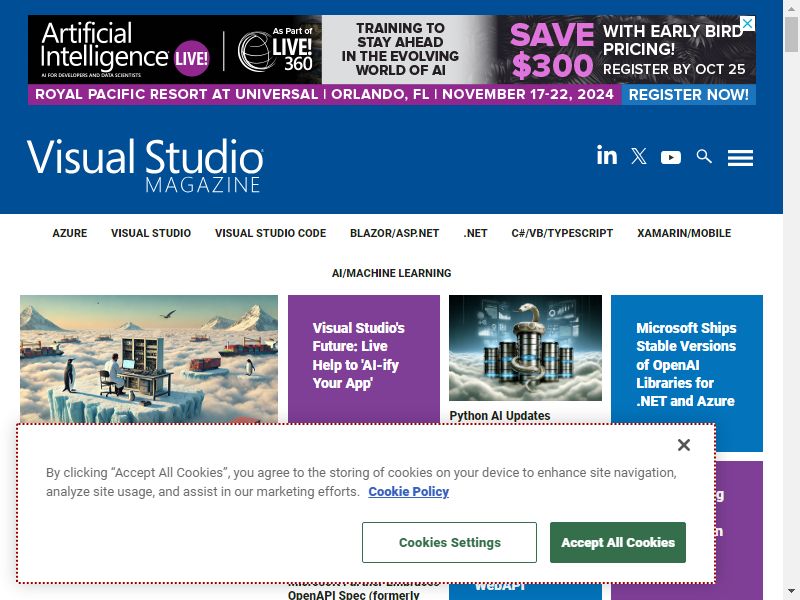The image size is (800, 600).
Task: Open the Python AI Updates headline
Action: [x=500, y=416]
